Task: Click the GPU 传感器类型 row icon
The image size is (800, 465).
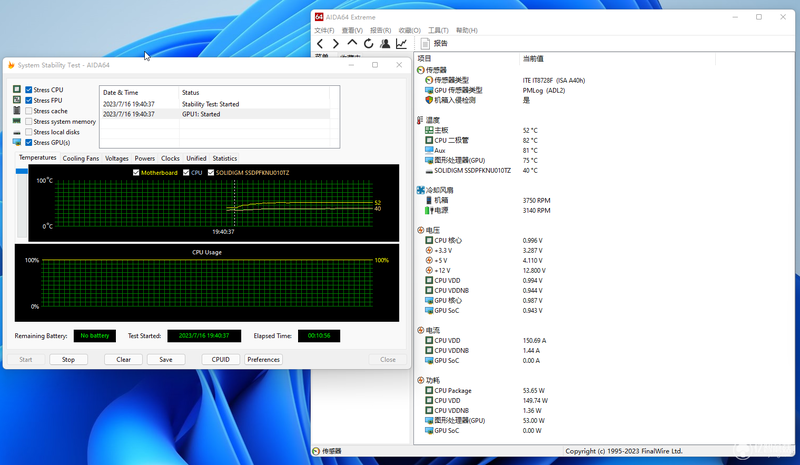Action: point(429,90)
